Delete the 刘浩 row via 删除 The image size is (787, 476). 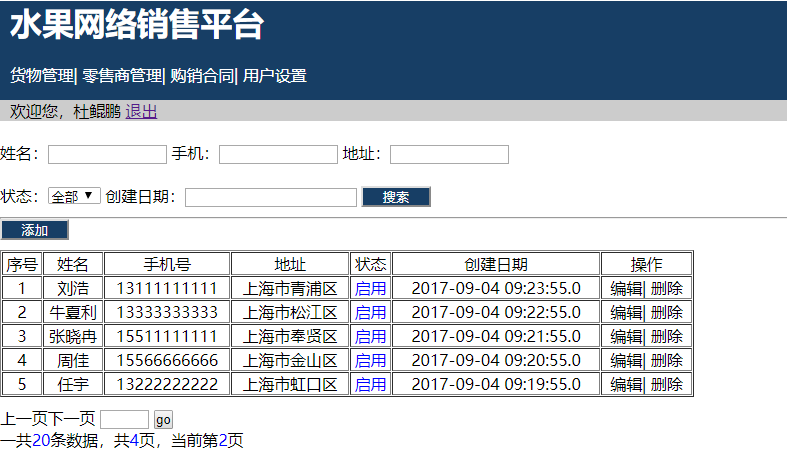667,288
